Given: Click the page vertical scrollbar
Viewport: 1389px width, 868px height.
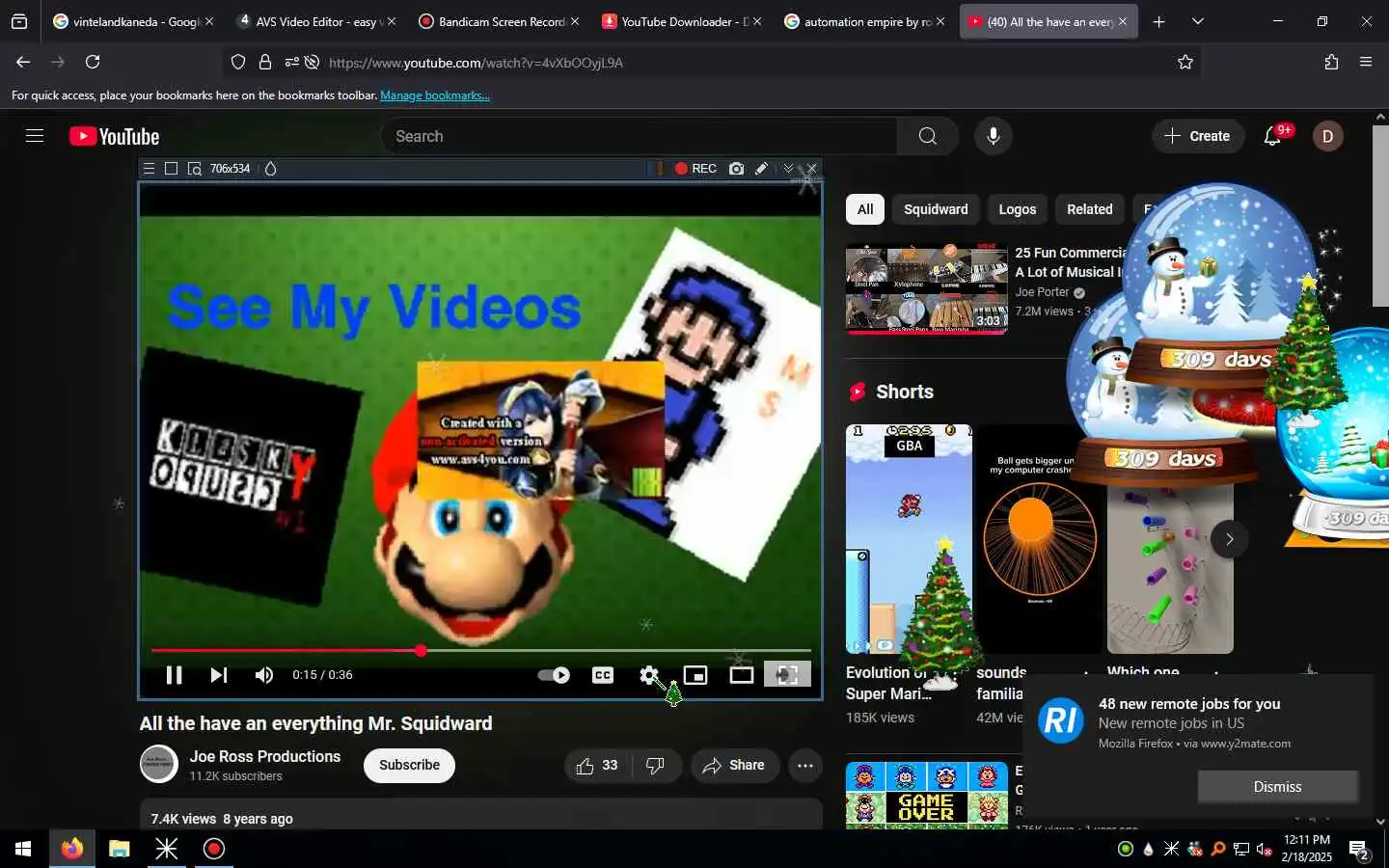Looking at the screenshot, I should tap(1380, 216).
